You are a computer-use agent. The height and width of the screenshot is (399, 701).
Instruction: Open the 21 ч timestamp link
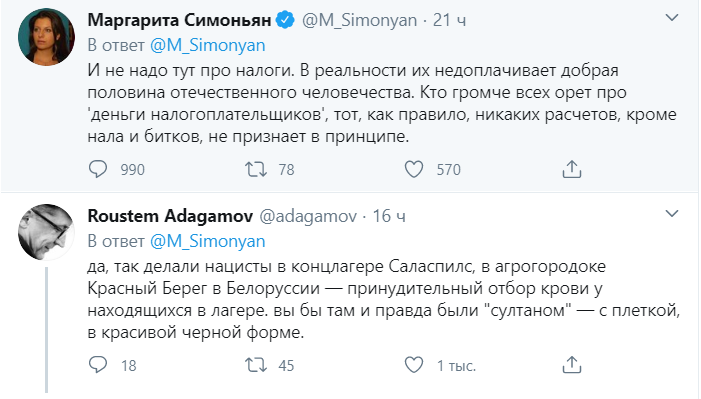click(x=449, y=21)
